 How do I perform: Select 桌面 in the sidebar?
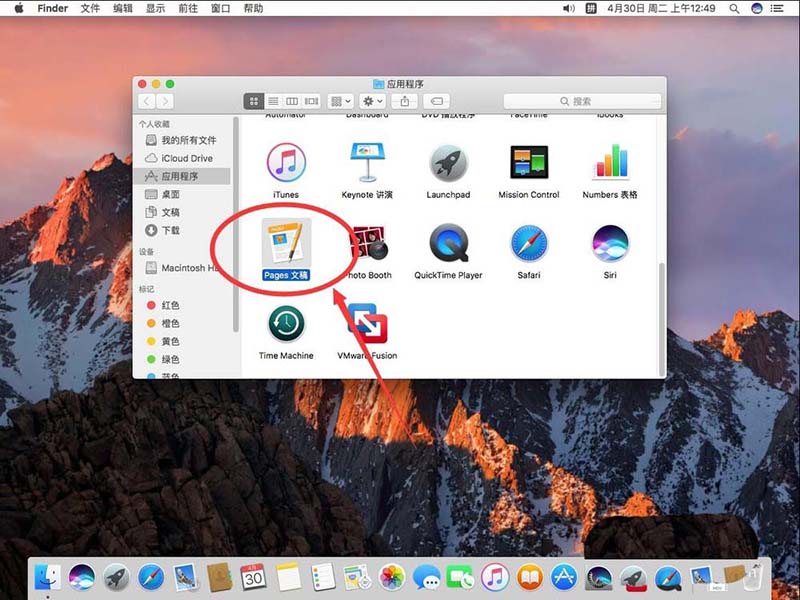coord(182,194)
